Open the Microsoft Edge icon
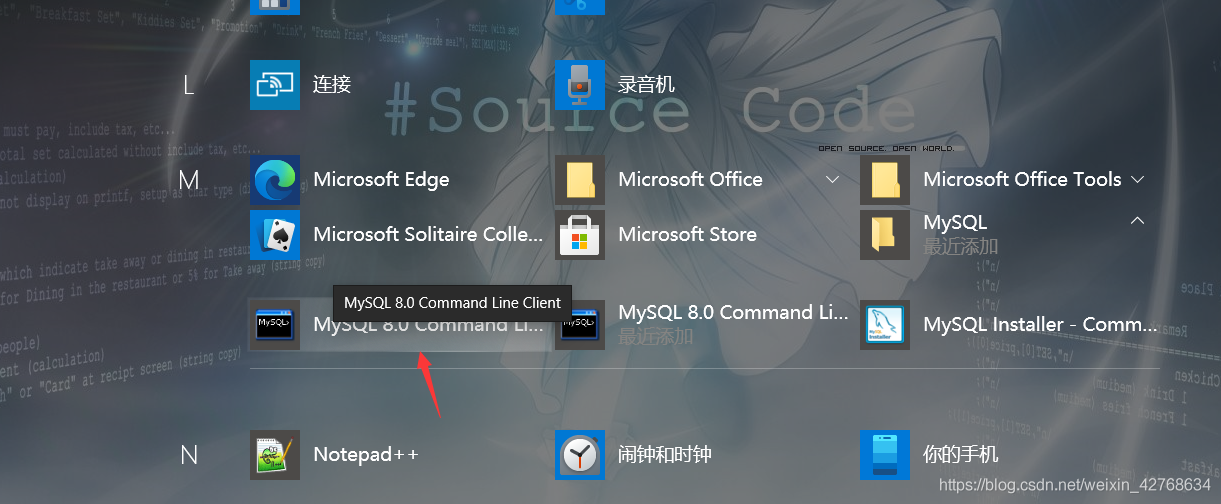 point(275,180)
